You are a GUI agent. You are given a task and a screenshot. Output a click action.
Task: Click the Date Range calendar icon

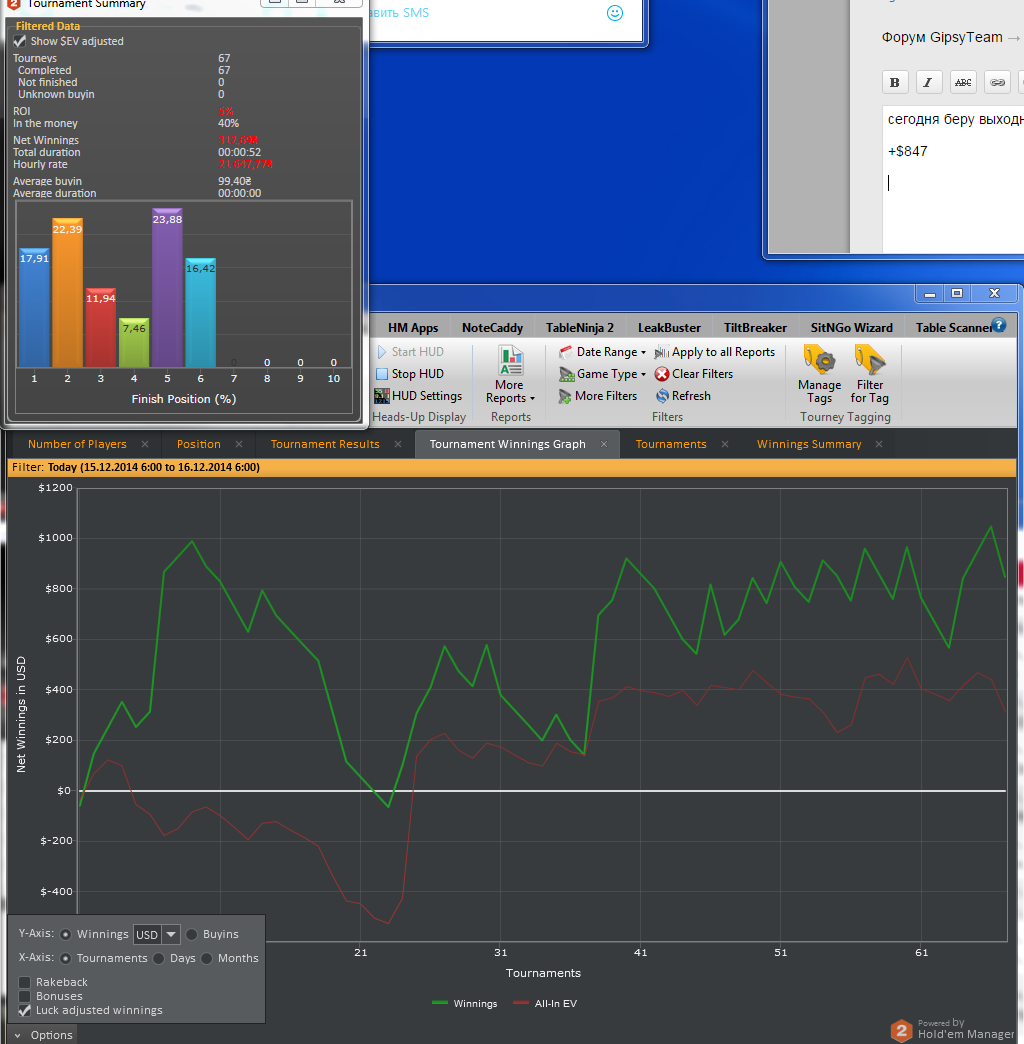tap(566, 352)
